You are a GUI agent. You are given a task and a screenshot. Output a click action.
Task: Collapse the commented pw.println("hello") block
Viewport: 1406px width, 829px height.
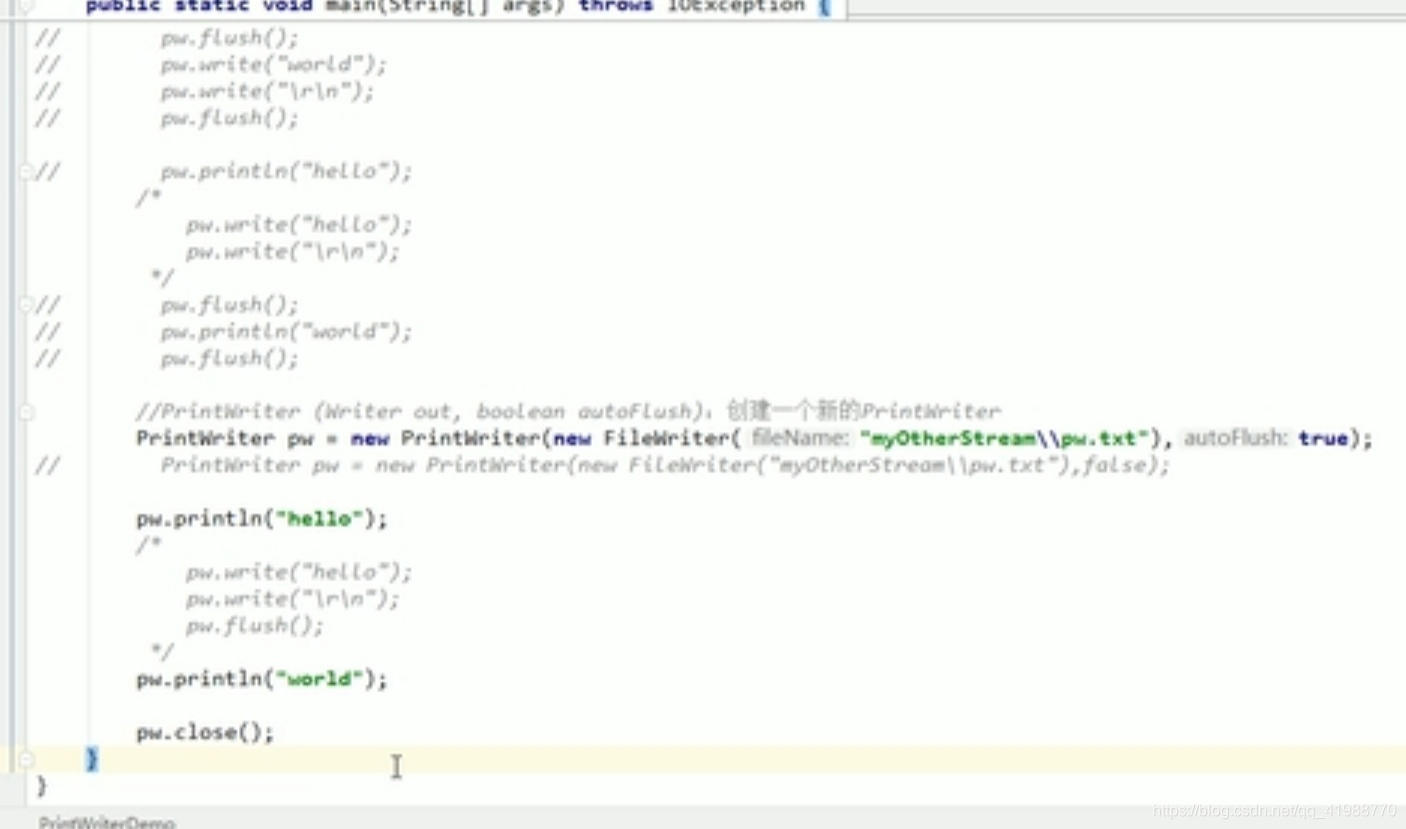27,170
